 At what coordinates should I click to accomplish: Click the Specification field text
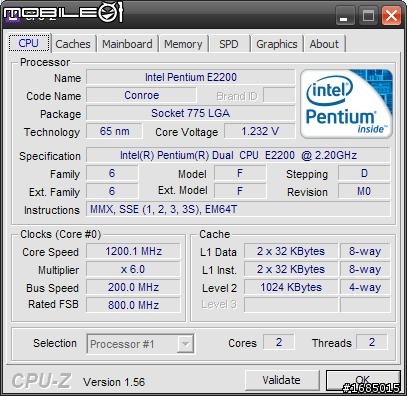click(238, 155)
